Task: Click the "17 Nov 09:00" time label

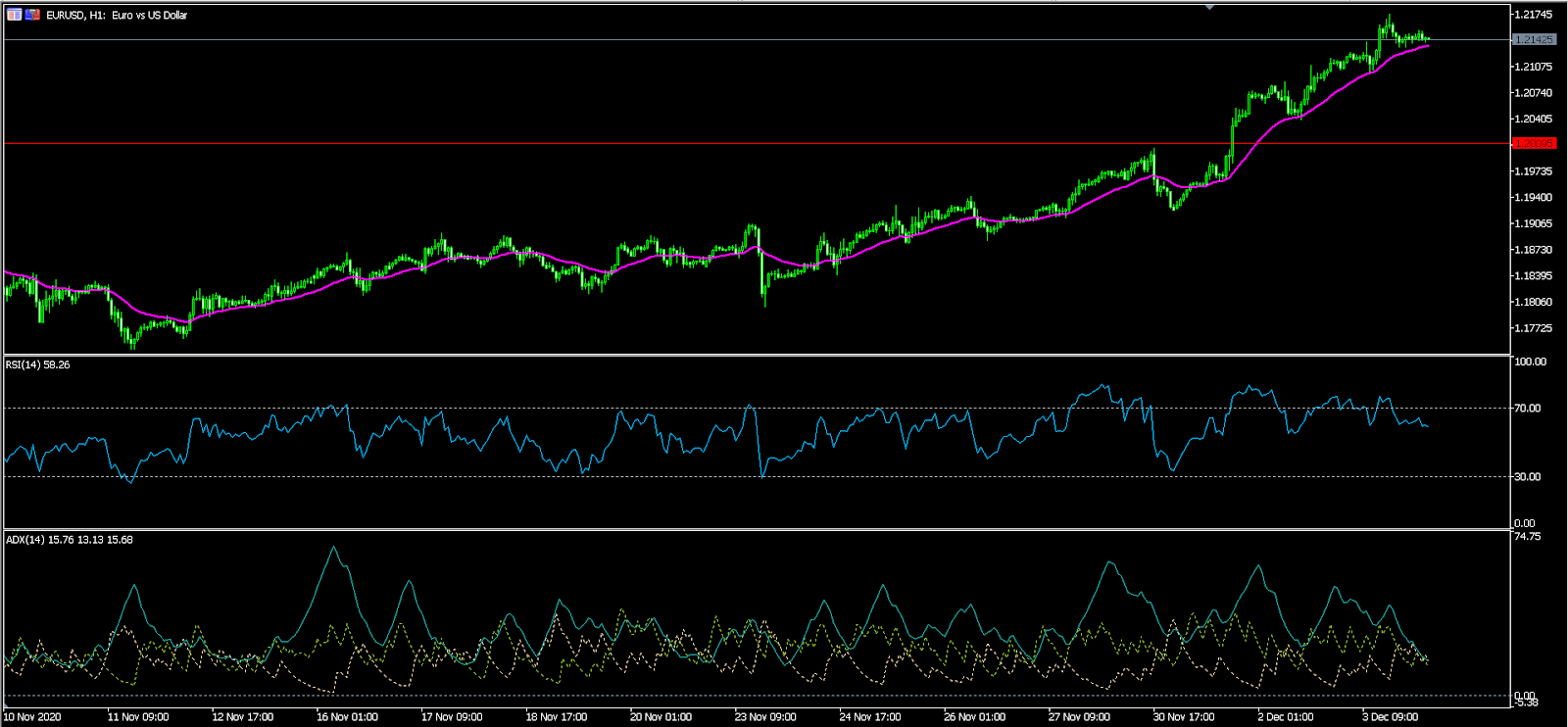Action: [x=452, y=717]
